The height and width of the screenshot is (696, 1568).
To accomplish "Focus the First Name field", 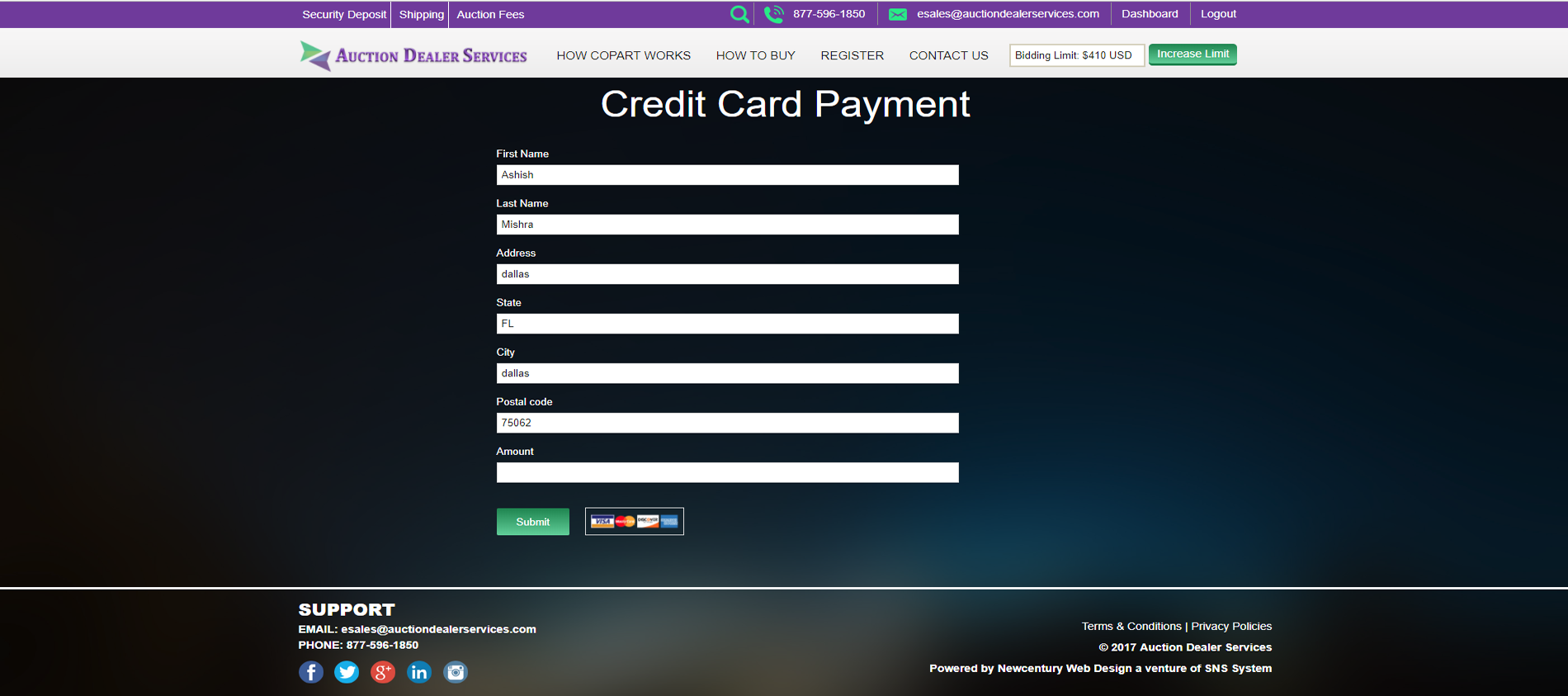I will (728, 175).
